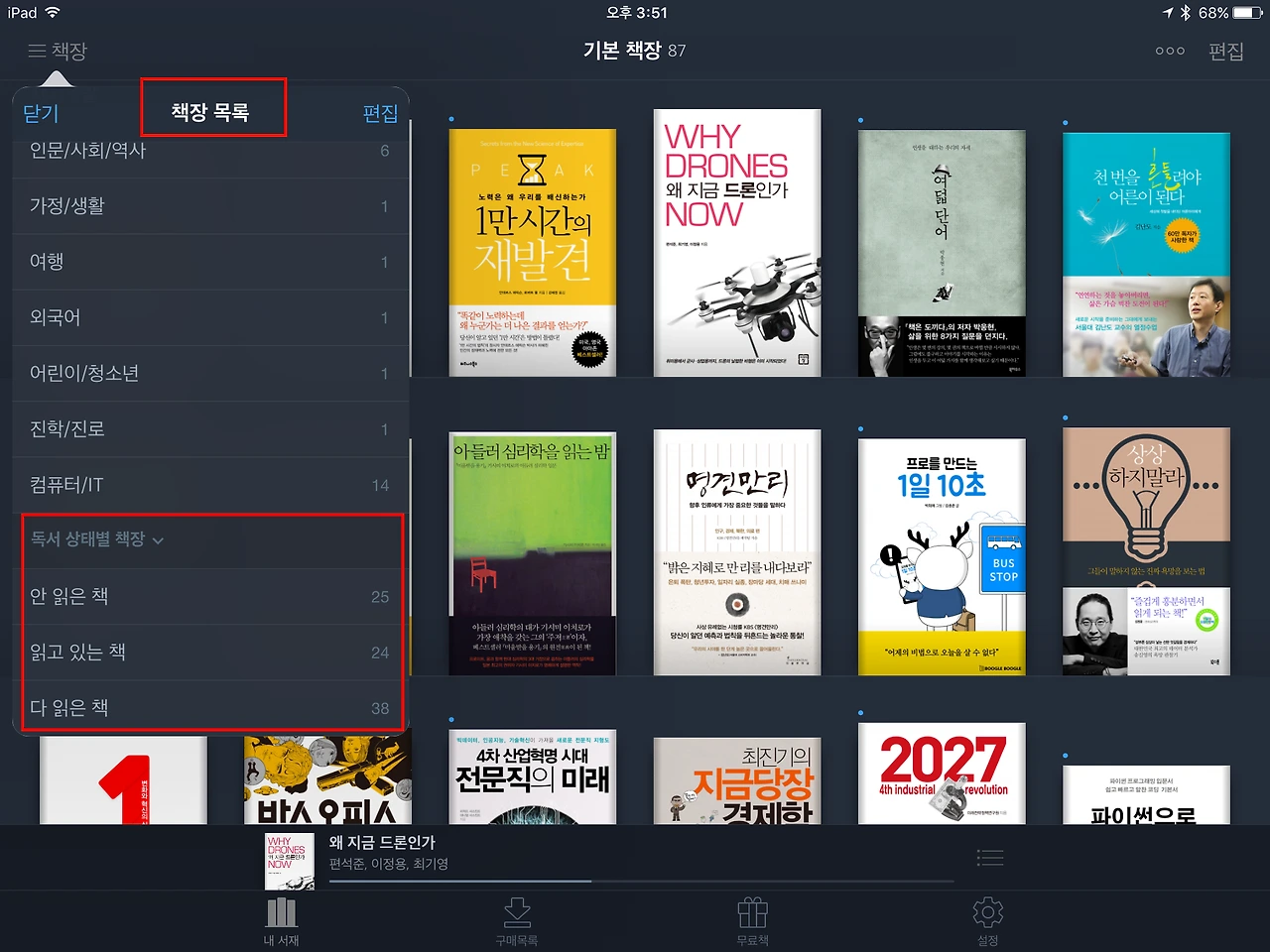Image resolution: width=1270 pixels, height=952 pixels.
Task: Open the 내 서재 bookshelf tab
Action: click(x=282, y=921)
